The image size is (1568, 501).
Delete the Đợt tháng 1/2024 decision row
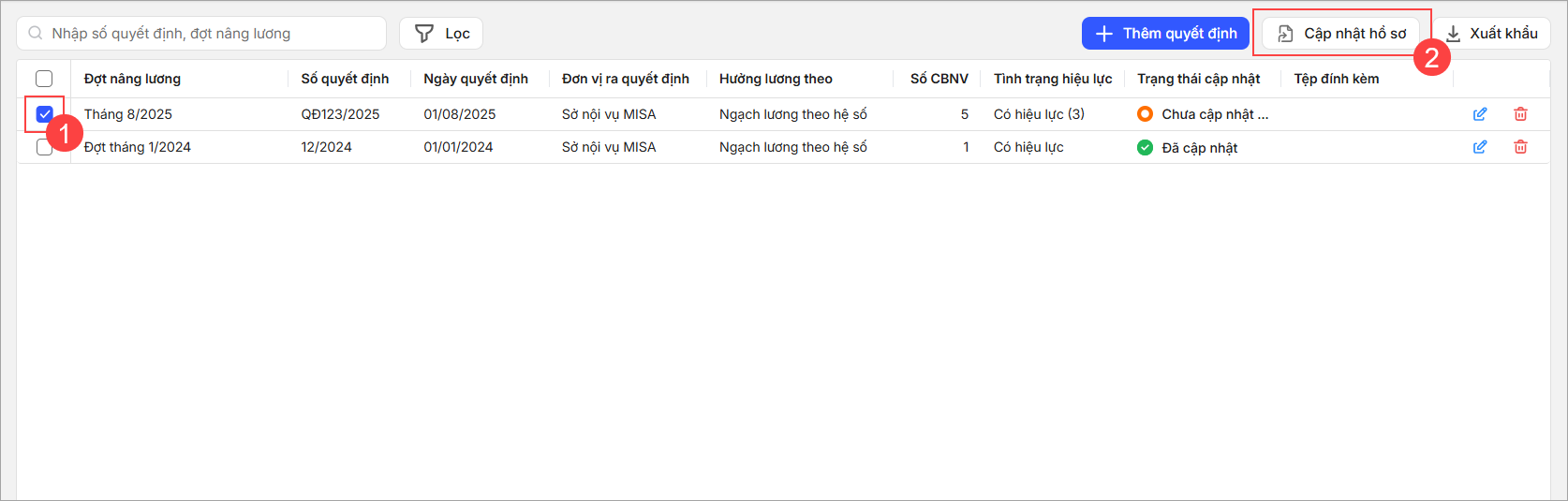click(x=1520, y=147)
